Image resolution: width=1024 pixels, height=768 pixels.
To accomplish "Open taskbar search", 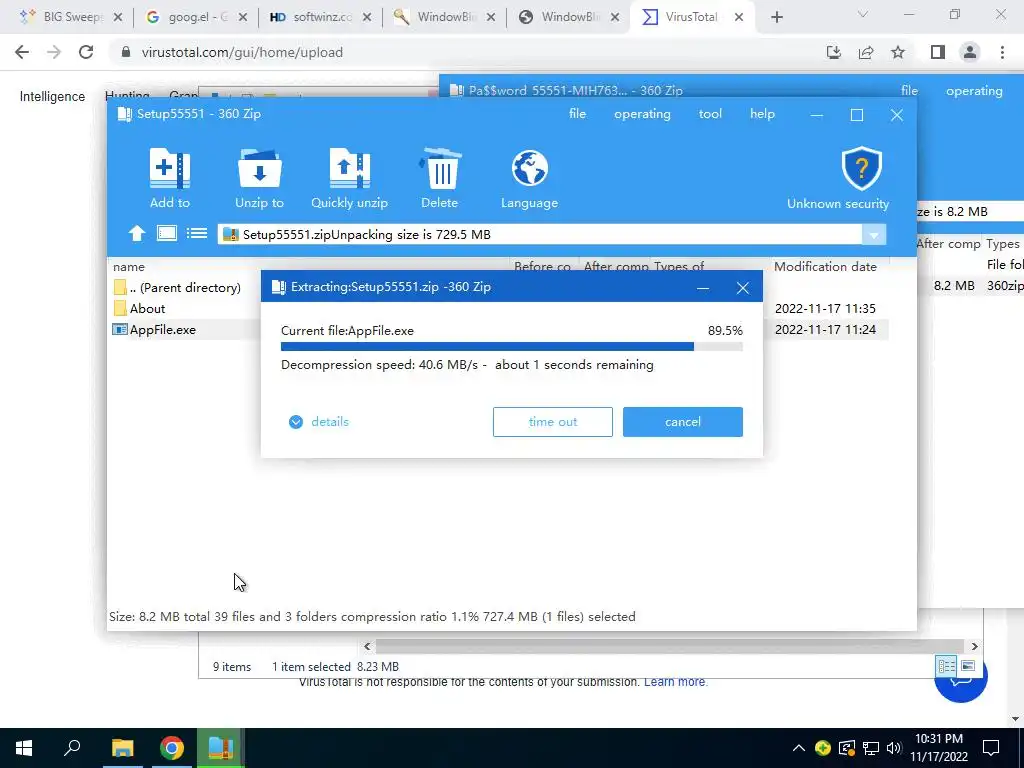I will coord(72,748).
